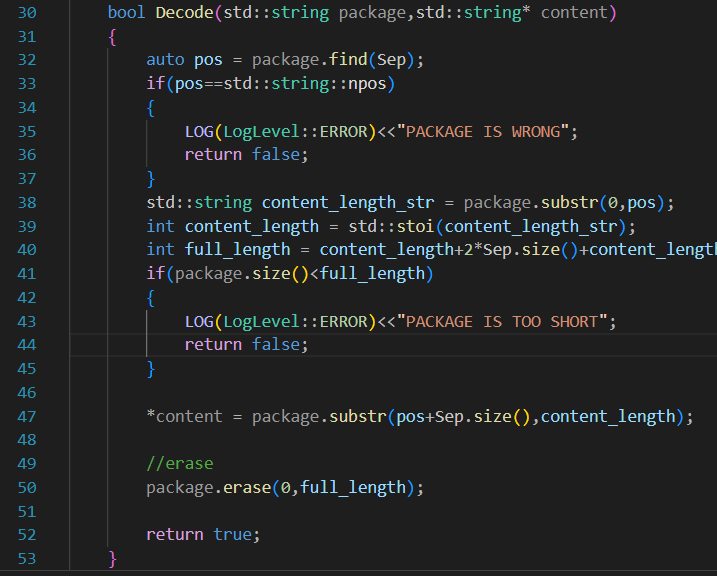
Task: Click 'stoi' on line 39
Action: click(415, 226)
